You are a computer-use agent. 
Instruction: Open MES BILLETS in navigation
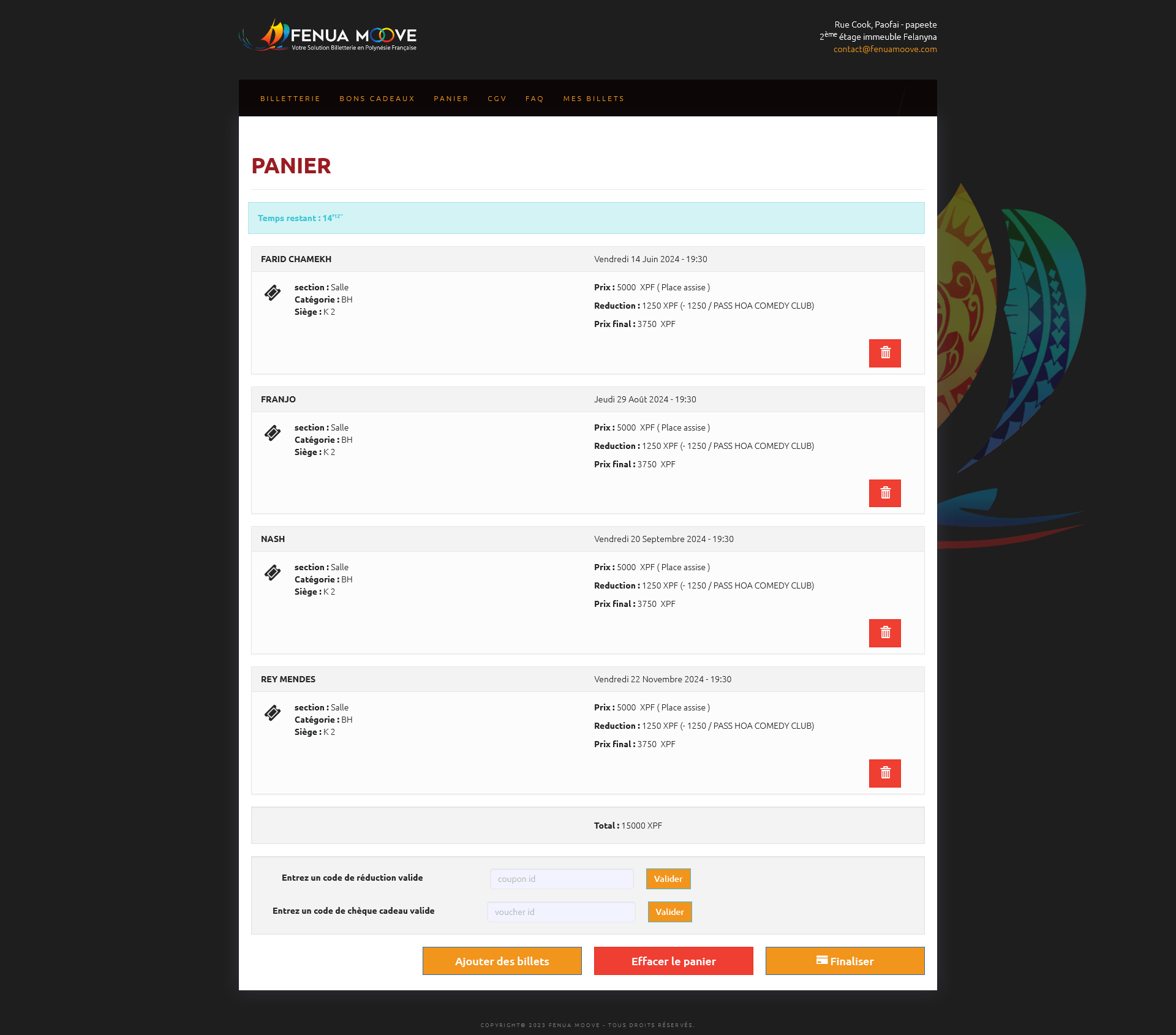[594, 99]
